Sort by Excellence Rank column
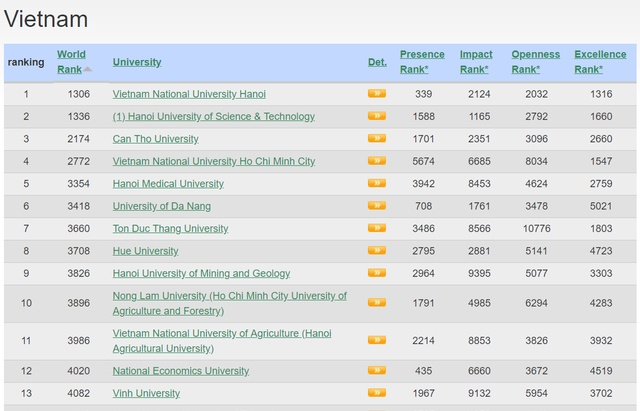 (x=600, y=62)
